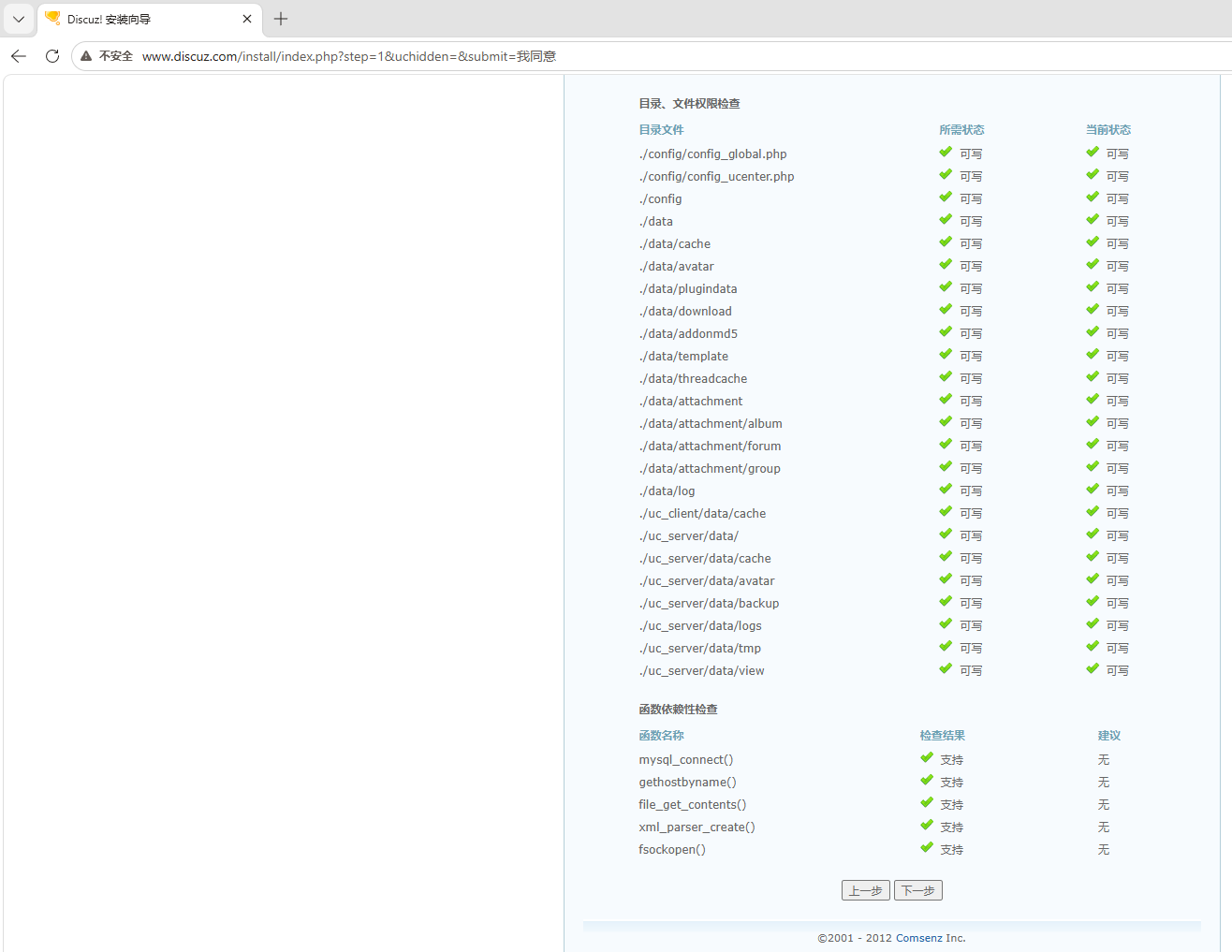1232x952 pixels.
Task: Click the 检查结果 column header
Action: click(943, 736)
